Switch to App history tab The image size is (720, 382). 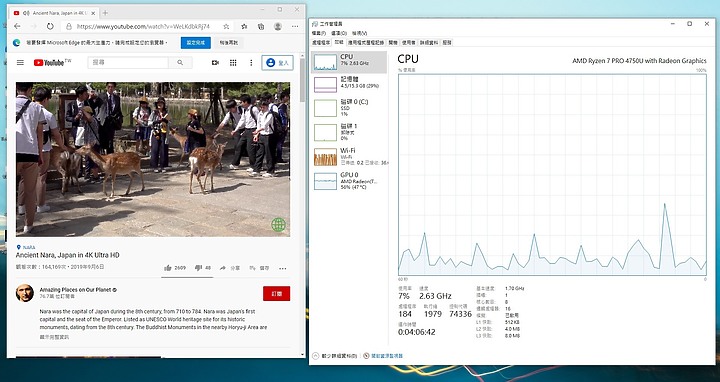coord(366,42)
